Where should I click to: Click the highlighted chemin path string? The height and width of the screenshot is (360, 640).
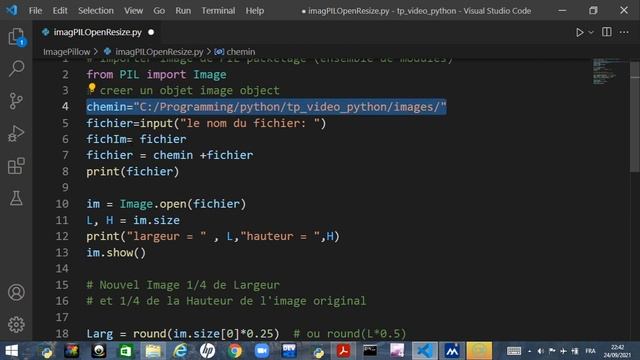[290, 107]
